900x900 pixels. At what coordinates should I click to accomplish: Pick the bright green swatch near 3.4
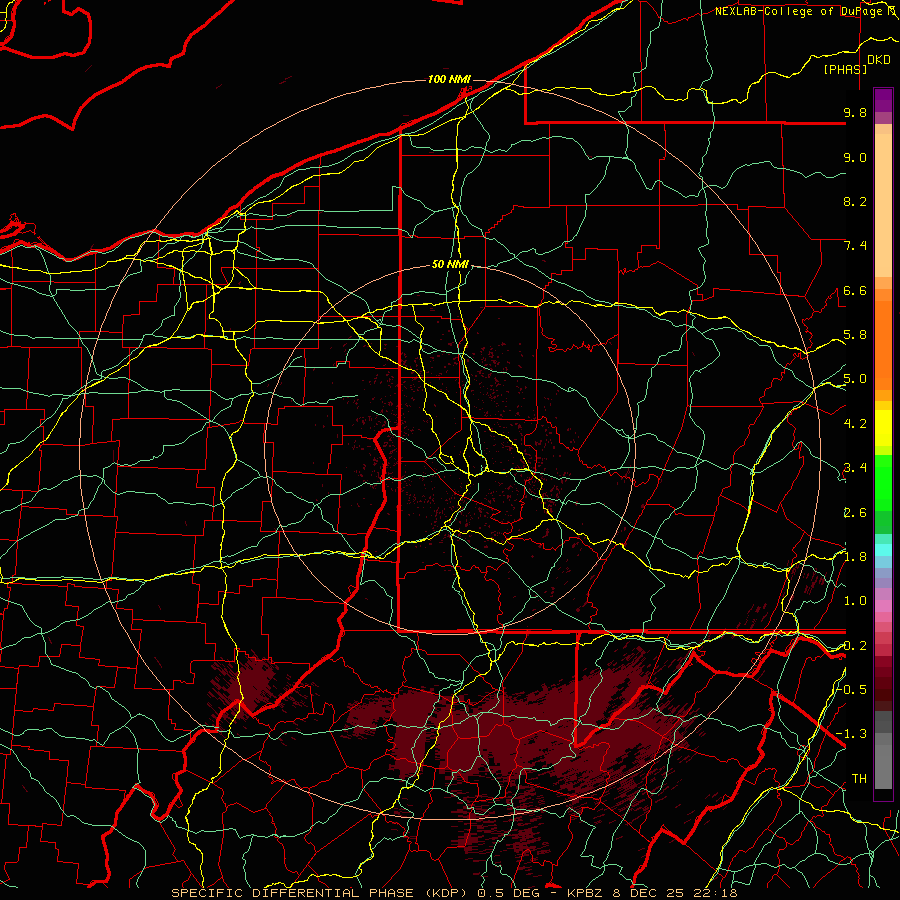pos(883,482)
